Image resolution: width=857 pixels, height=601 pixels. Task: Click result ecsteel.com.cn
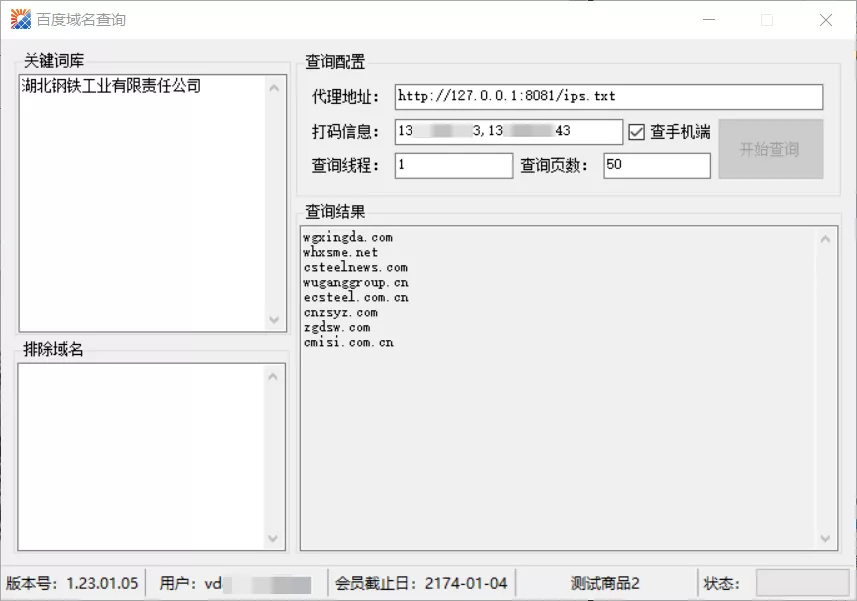pyautogui.click(x=356, y=298)
